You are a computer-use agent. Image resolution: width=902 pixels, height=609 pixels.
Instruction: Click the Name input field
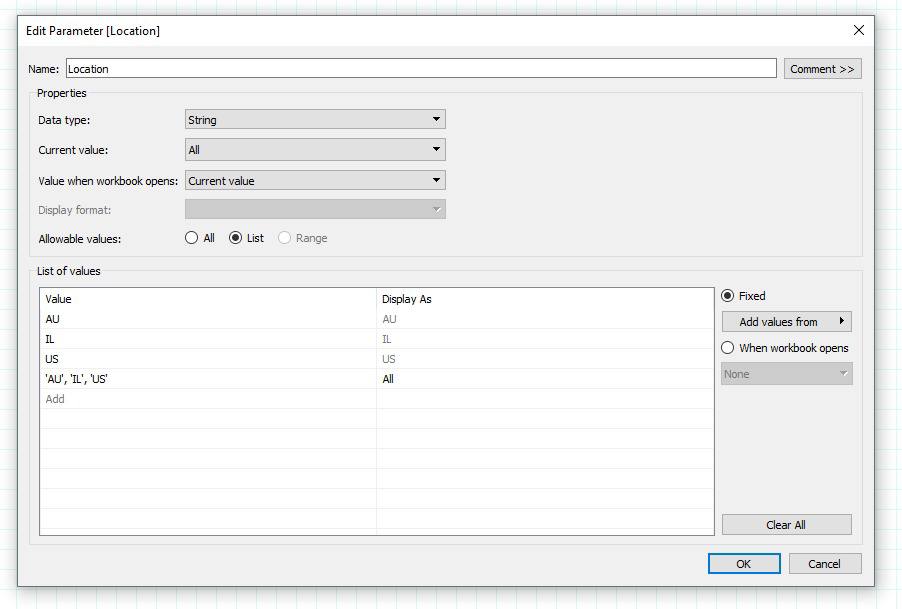421,68
